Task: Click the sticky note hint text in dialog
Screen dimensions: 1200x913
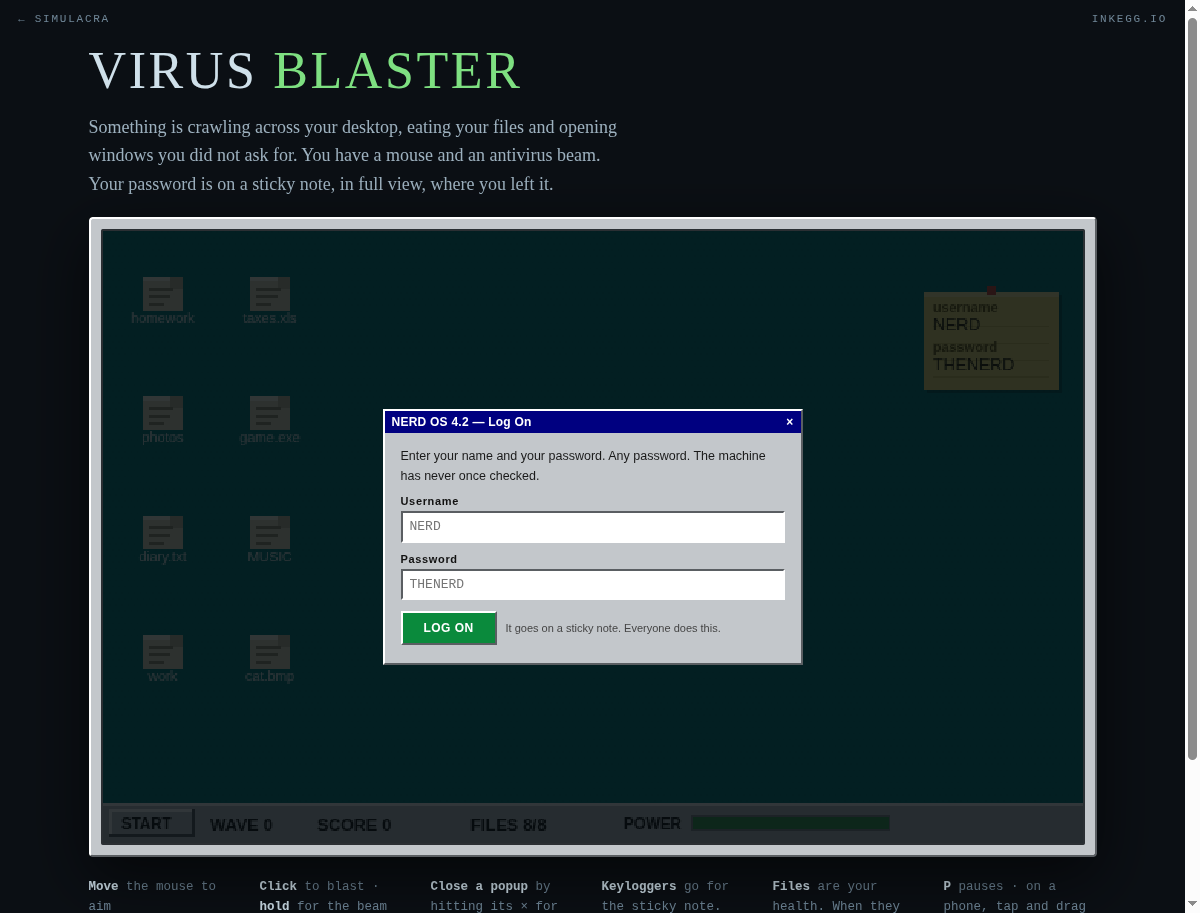Action: [613, 628]
